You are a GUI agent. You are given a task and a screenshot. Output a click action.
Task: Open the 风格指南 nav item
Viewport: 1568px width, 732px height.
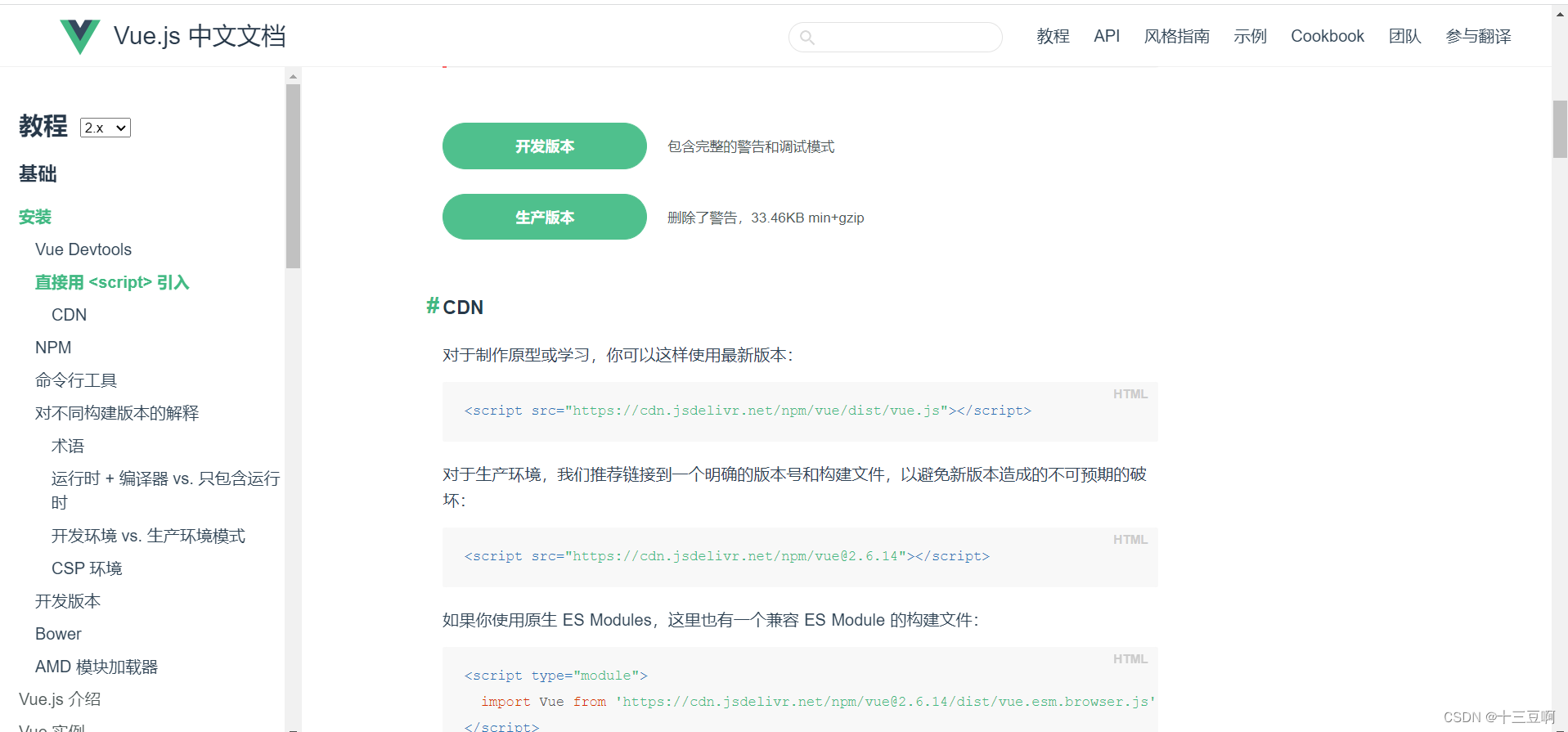(1176, 36)
